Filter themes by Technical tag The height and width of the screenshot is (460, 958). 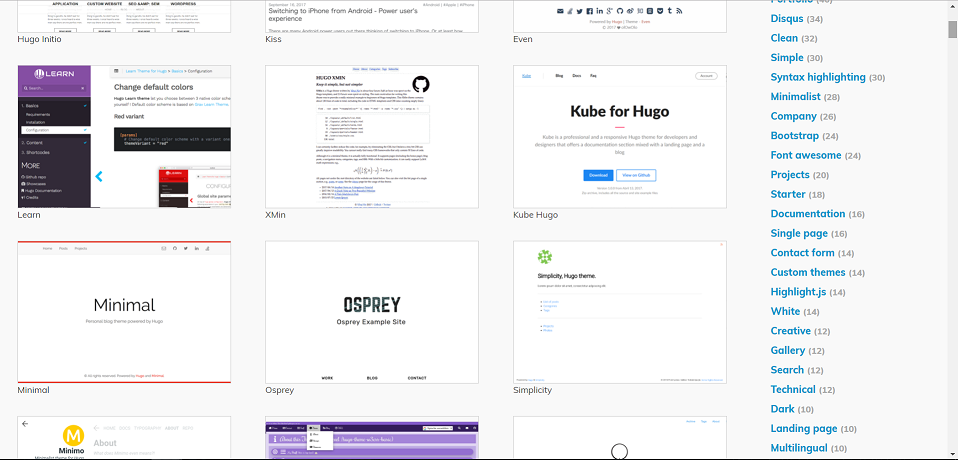point(793,390)
